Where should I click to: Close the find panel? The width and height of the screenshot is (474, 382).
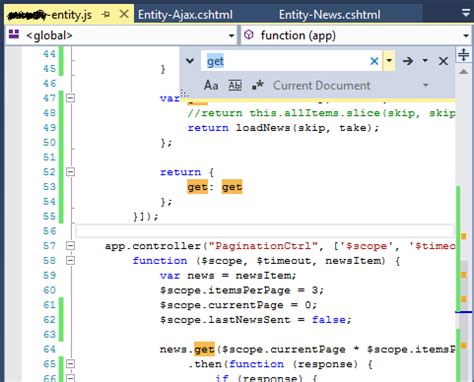[443, 61]
